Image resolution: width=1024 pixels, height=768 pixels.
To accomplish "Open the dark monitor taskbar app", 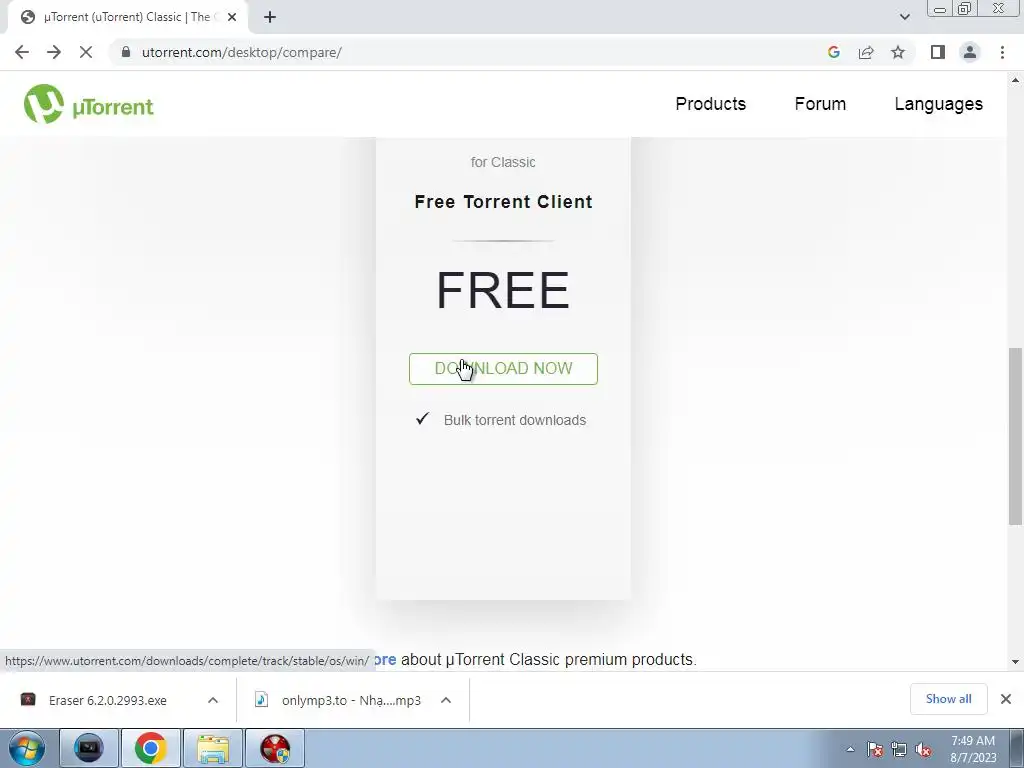I will coord(89,748).
